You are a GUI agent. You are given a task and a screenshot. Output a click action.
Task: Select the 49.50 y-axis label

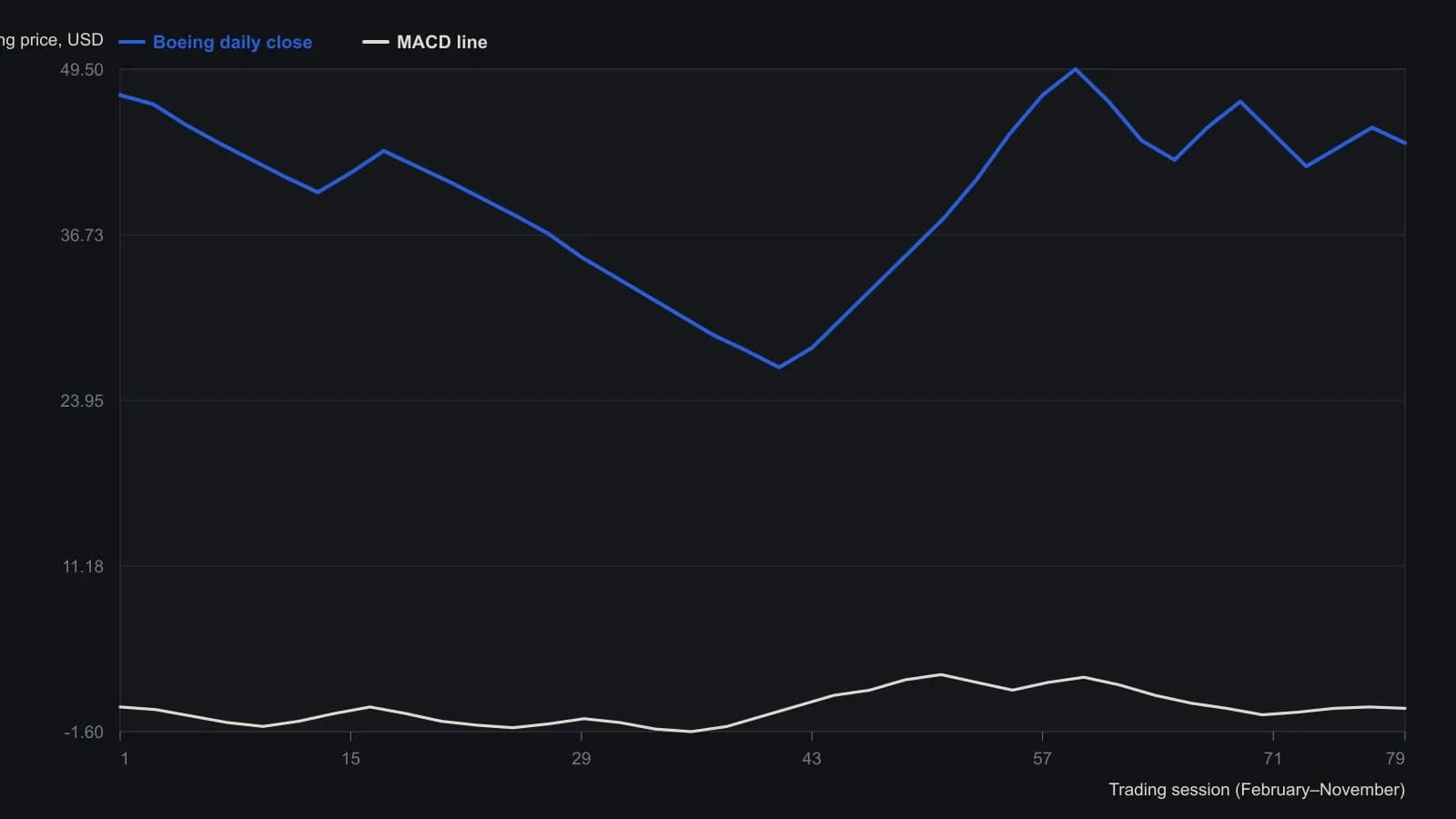(82, 70)
